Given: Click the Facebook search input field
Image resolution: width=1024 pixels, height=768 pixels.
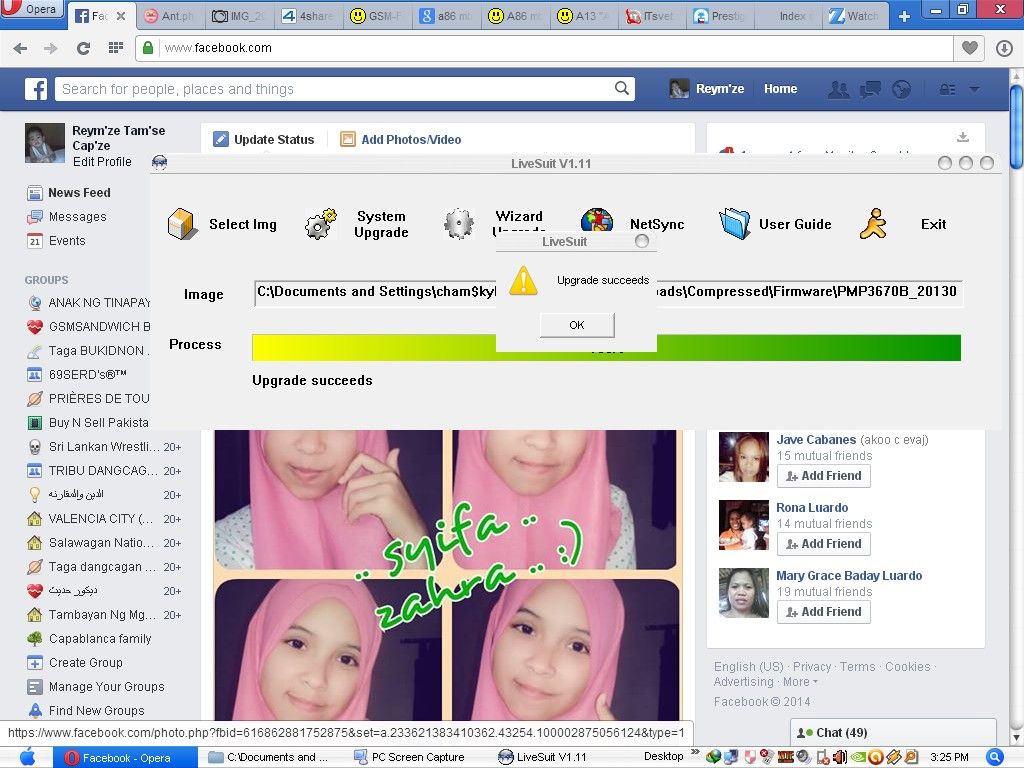Looking at the screenshot, I should pos(334,89).
